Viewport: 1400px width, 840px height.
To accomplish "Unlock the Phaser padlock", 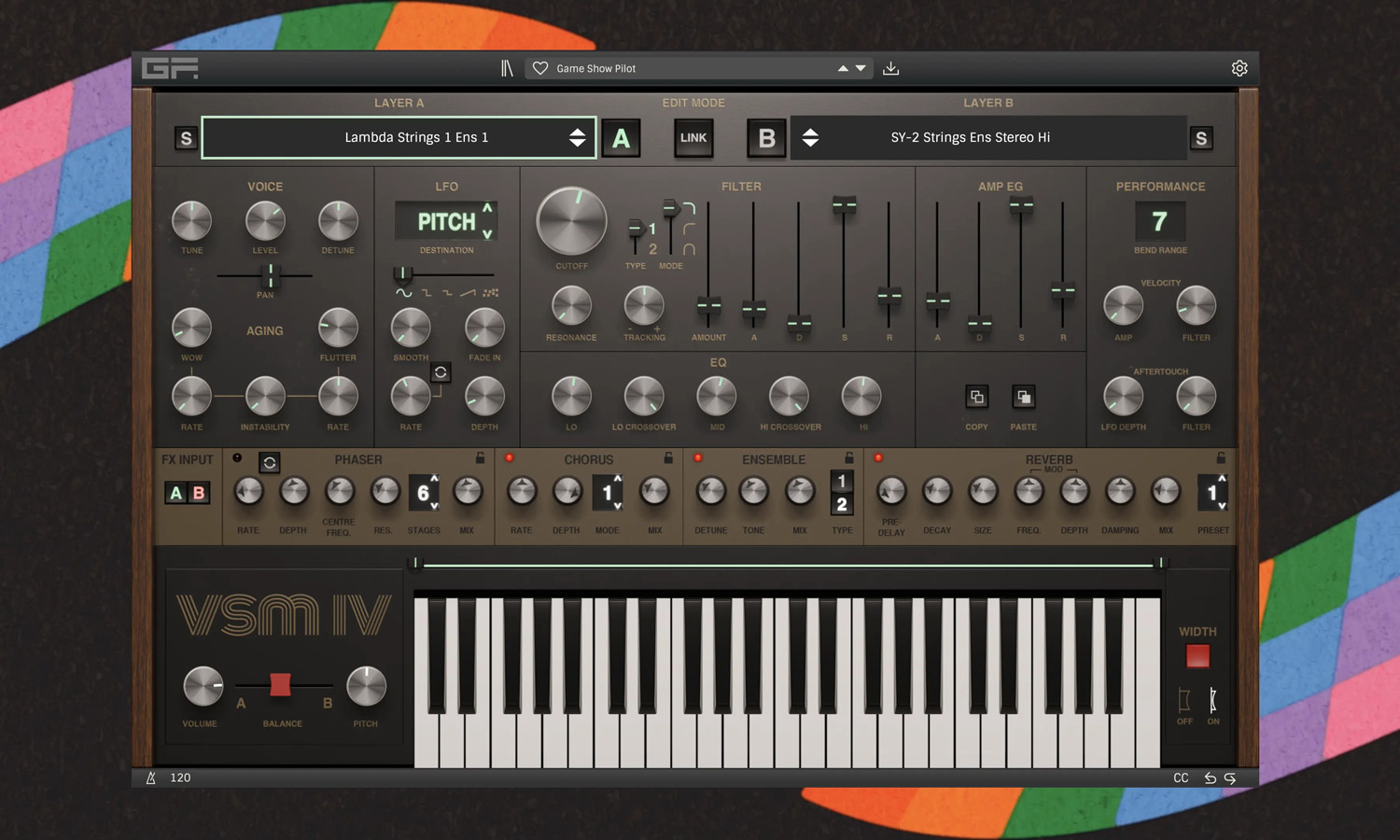I will [x=480, y=458].
